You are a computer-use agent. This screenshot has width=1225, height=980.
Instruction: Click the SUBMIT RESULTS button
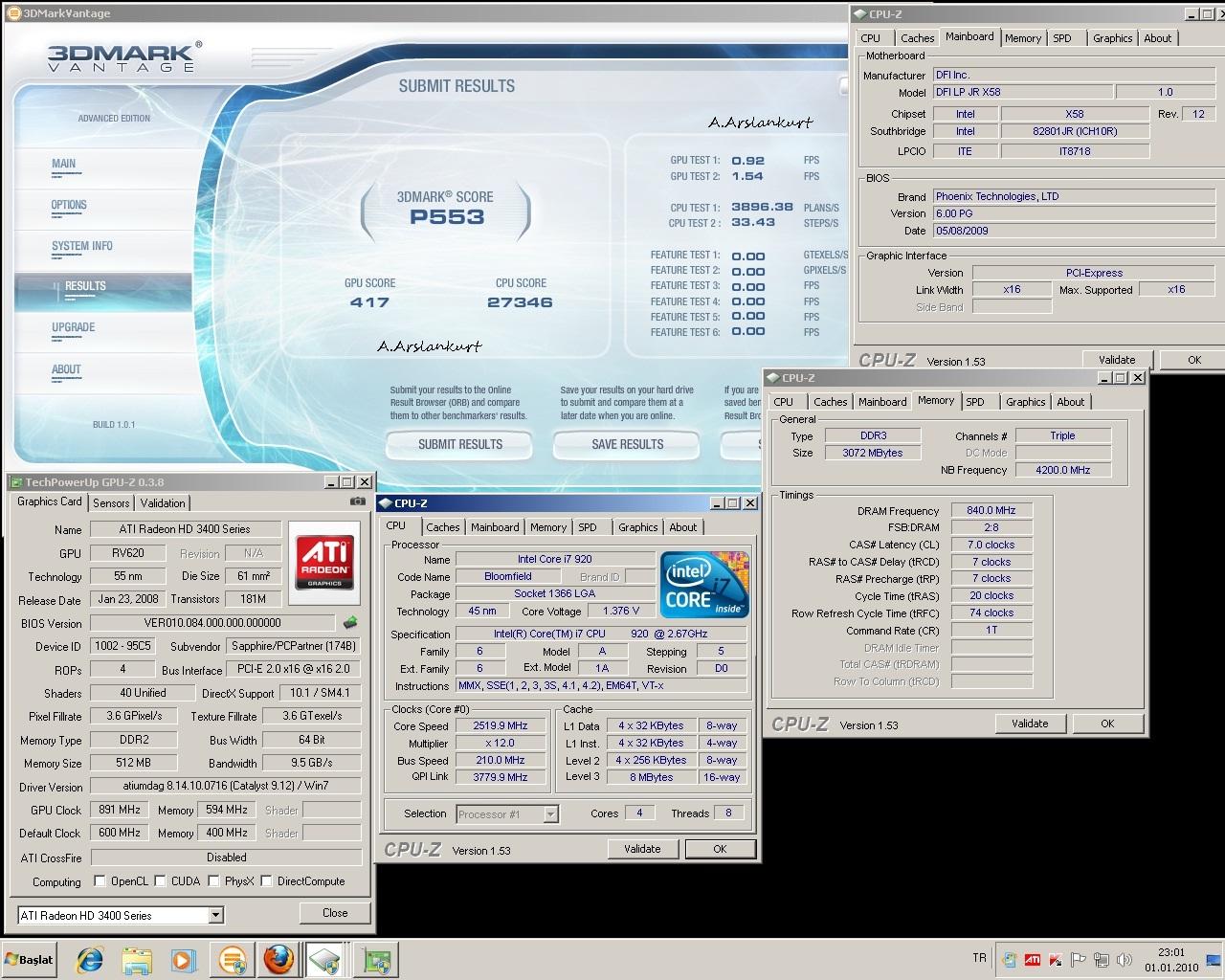459,444
